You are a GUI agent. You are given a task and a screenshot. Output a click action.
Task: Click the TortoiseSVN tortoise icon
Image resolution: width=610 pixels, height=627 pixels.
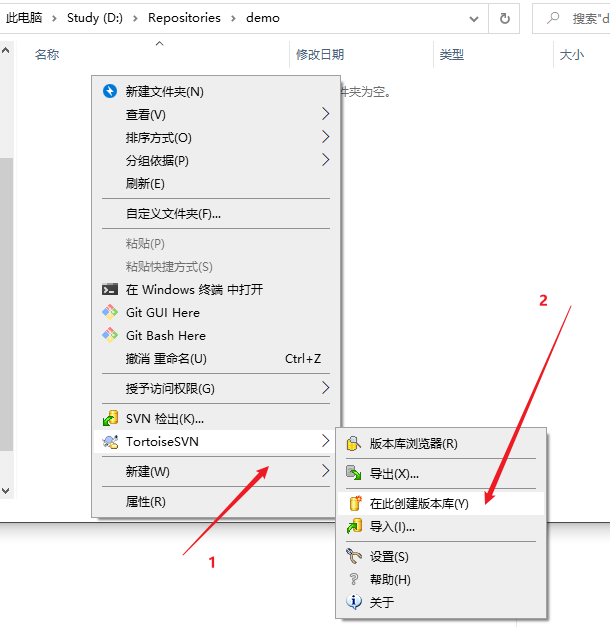tap(110, 441)
